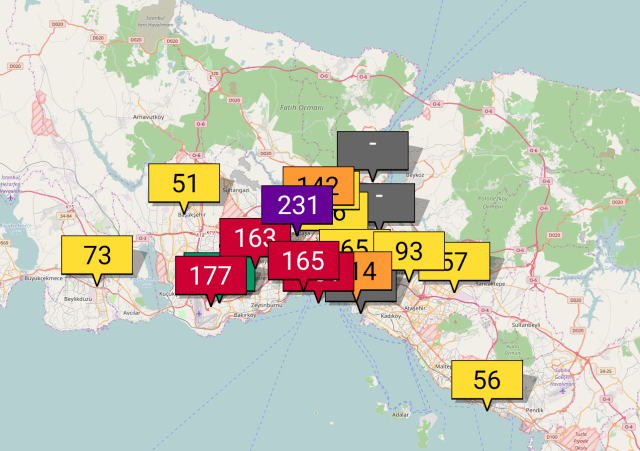This screenshot has height=451, width=640.
Task: Click the green marker behind red 177
Action: (x=248, y=274)
